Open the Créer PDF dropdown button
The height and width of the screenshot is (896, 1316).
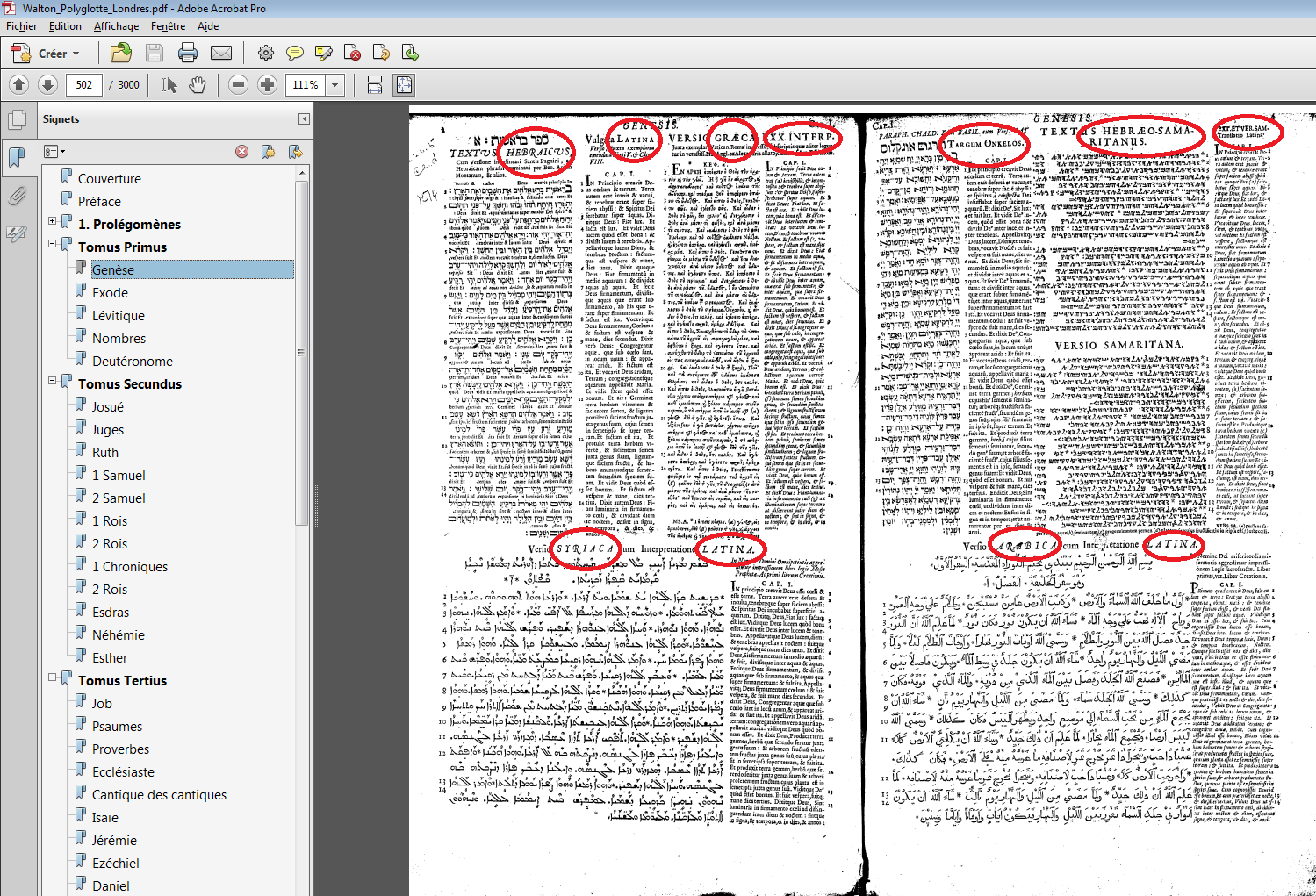45,54
